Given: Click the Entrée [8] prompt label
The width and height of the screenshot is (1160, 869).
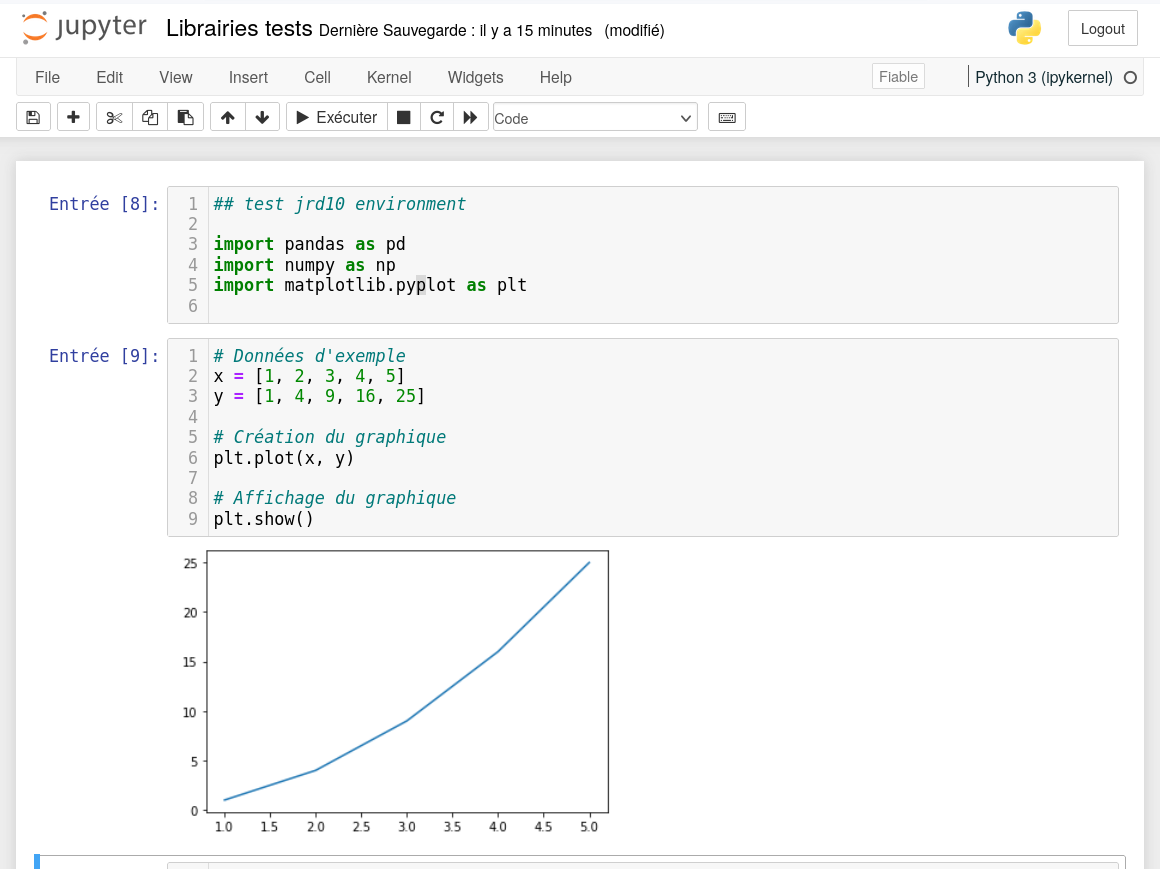Looking at the screenshot, I should click(104, 204).
